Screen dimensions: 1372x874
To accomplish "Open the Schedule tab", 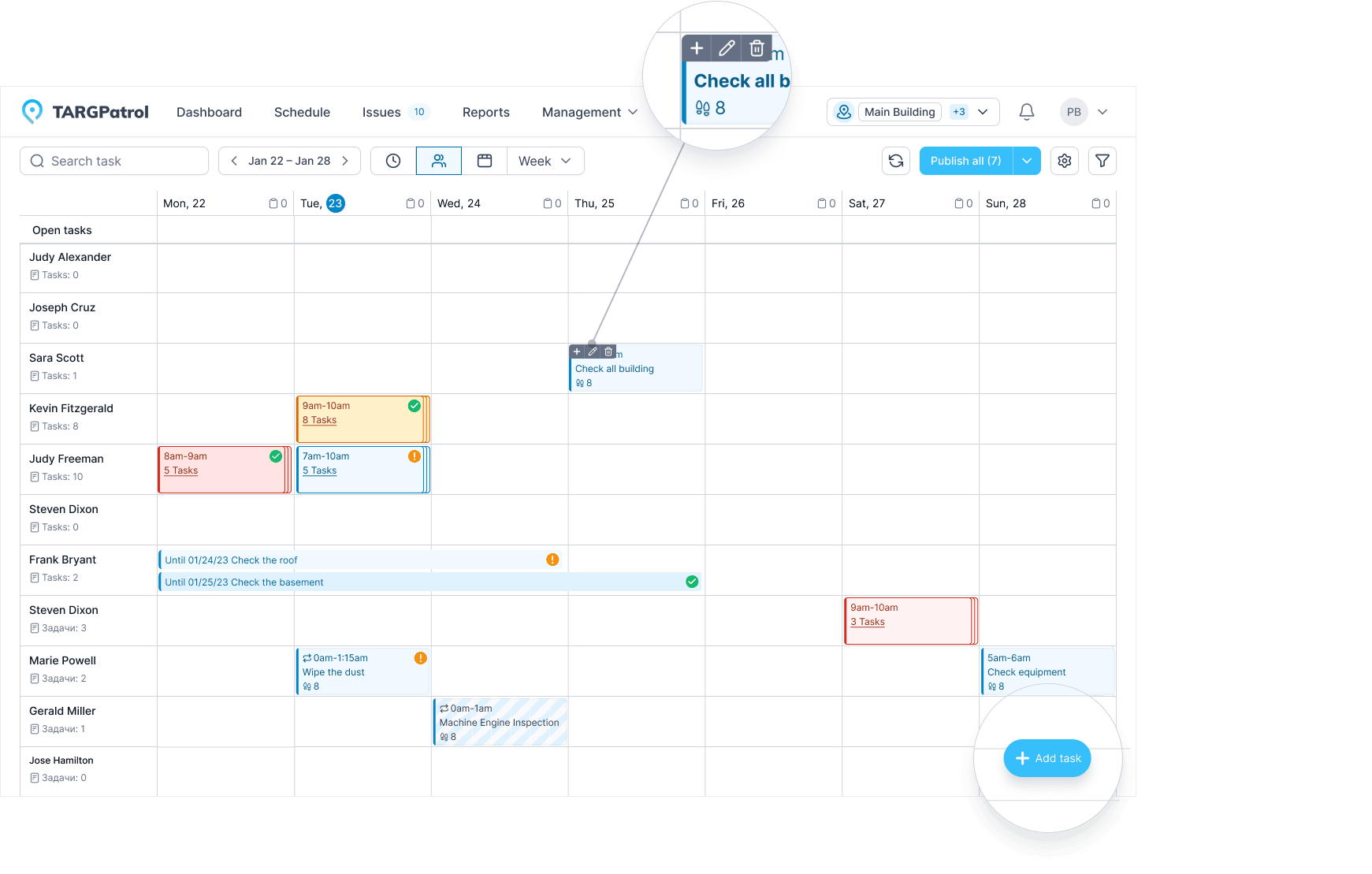I will click(x=302, y=112).
